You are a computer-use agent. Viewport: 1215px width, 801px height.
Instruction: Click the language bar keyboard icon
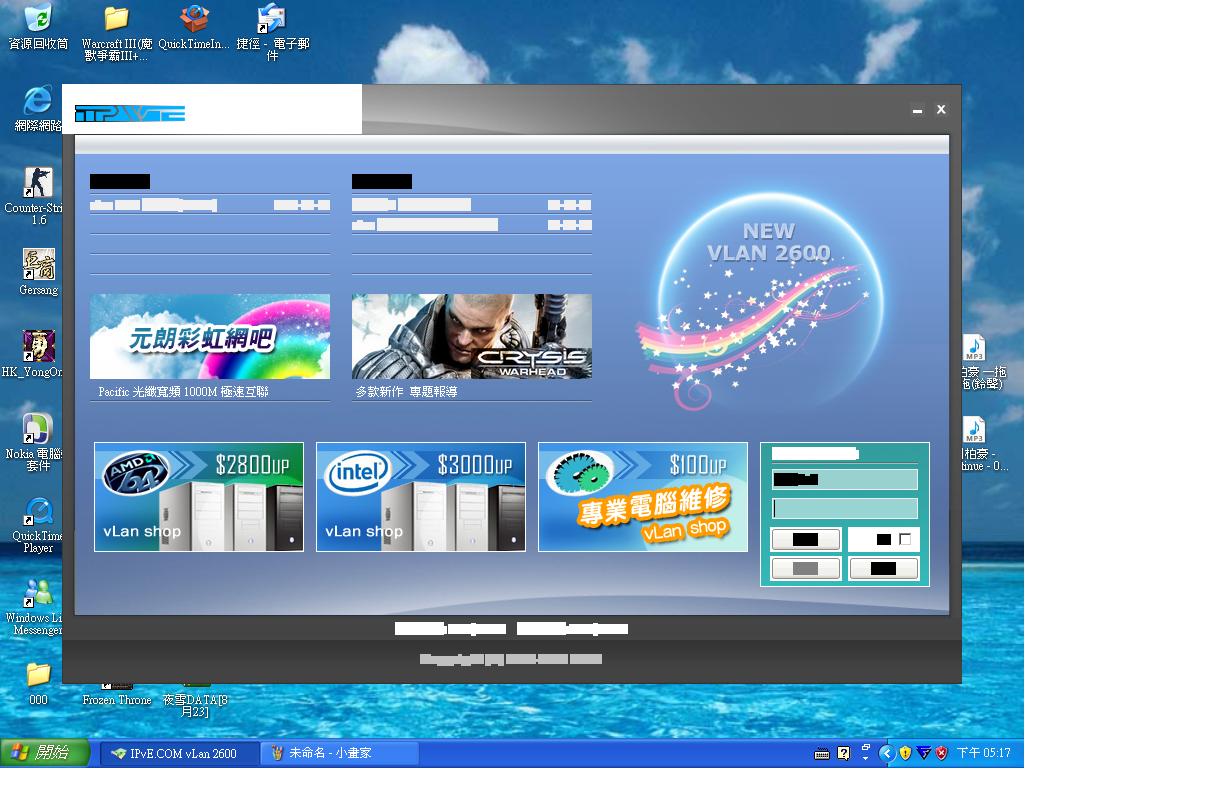[x=822, y=753]
